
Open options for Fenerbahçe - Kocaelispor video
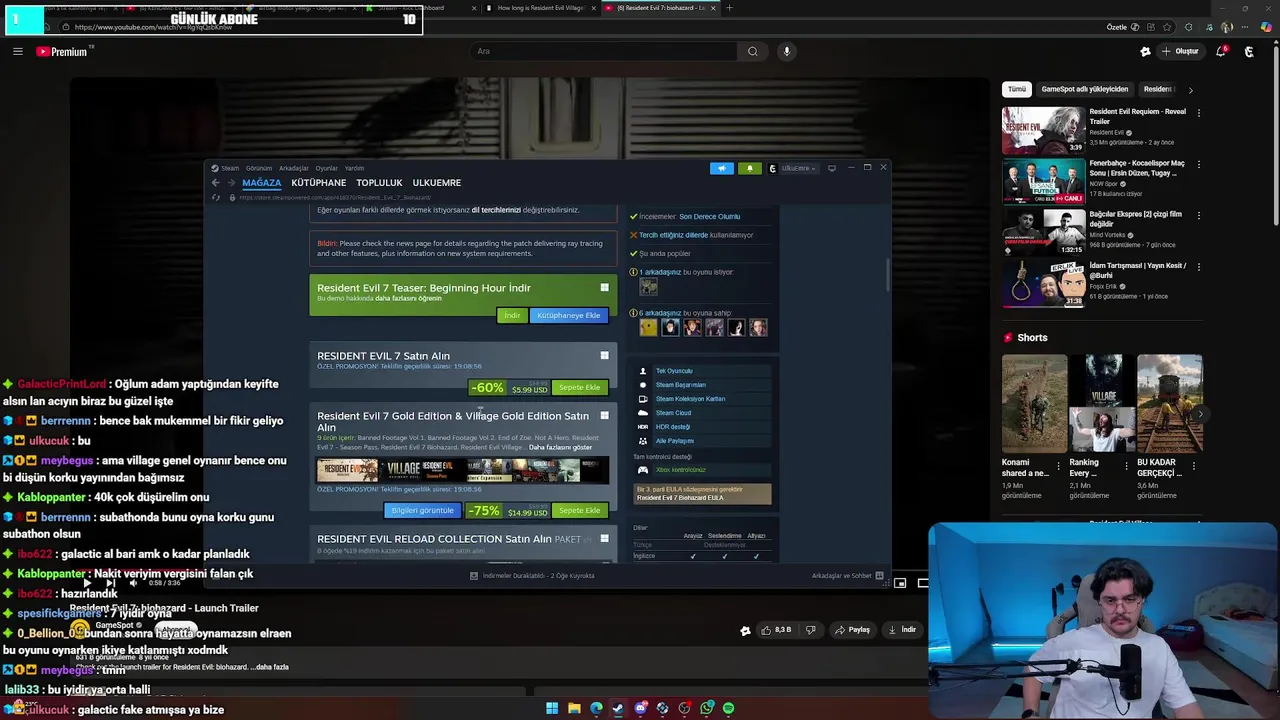(x=1198, y=164)
